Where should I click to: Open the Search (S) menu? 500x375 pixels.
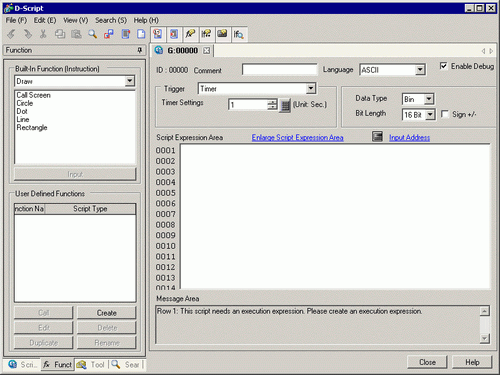point(111,20)
